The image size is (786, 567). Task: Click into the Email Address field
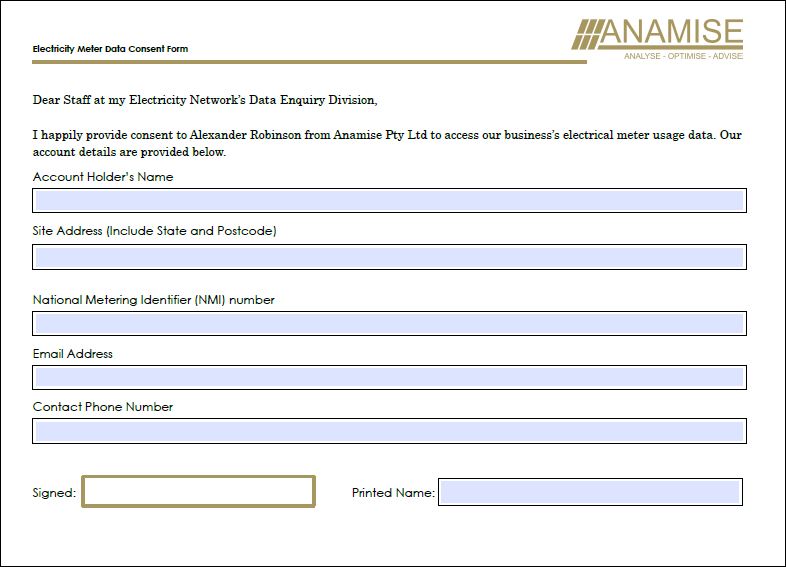coord(389,377)
